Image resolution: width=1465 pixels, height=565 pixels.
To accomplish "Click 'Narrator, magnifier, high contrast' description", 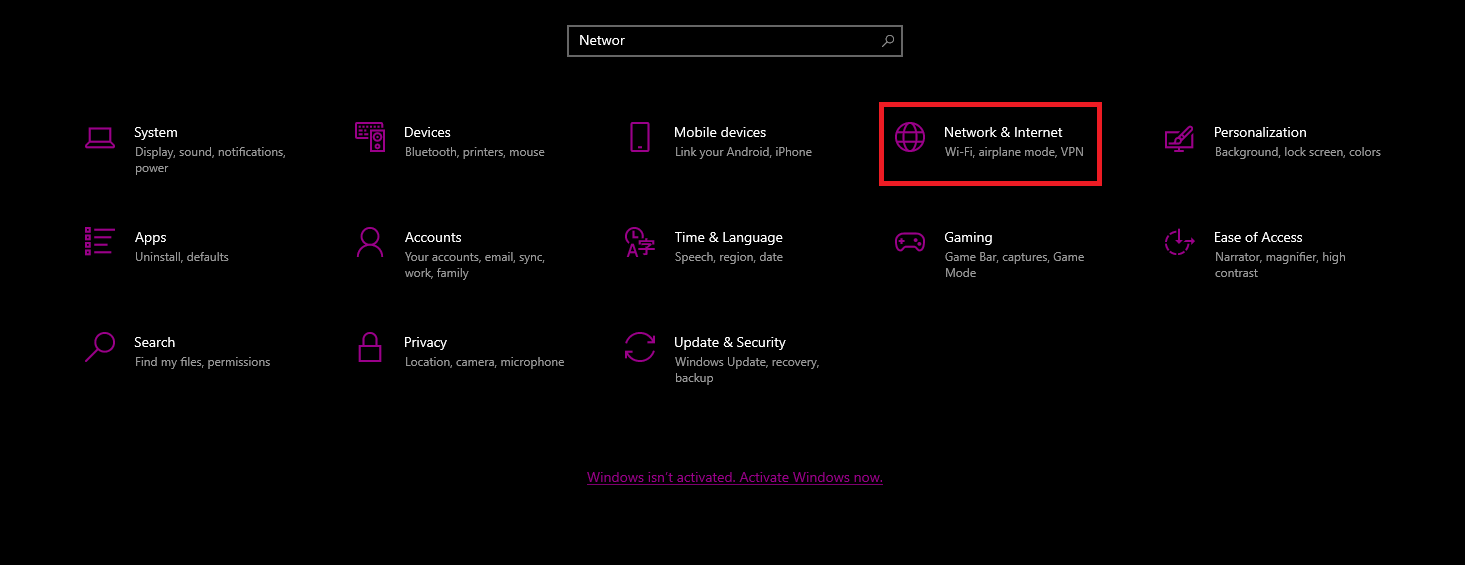I will coord(1280,265).
